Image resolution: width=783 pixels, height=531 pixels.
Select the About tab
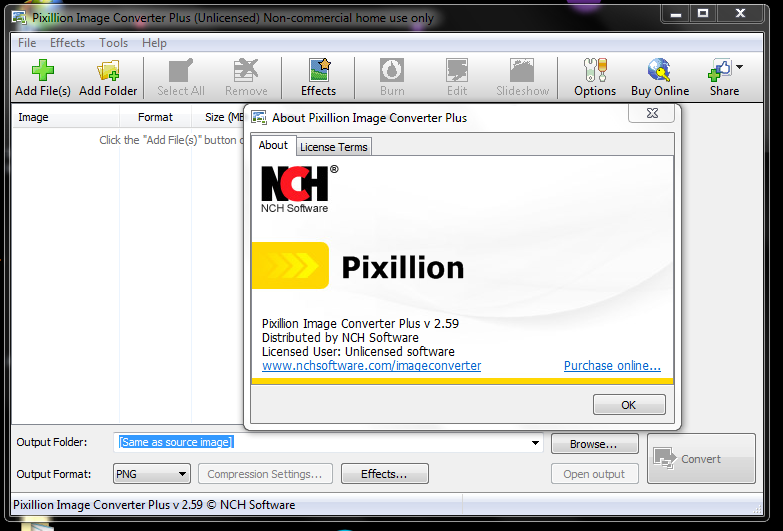click(x=273, y=145)
